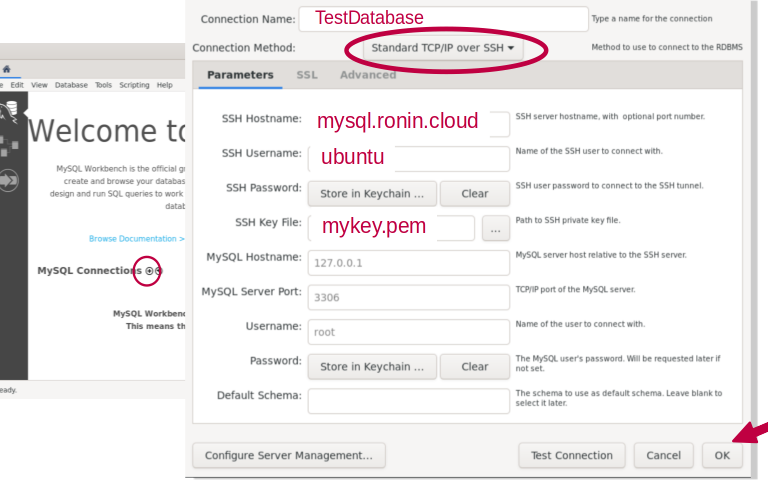Switch to the Parameters tab
This screenshot has height=480, width=768.
coord(240,75)
